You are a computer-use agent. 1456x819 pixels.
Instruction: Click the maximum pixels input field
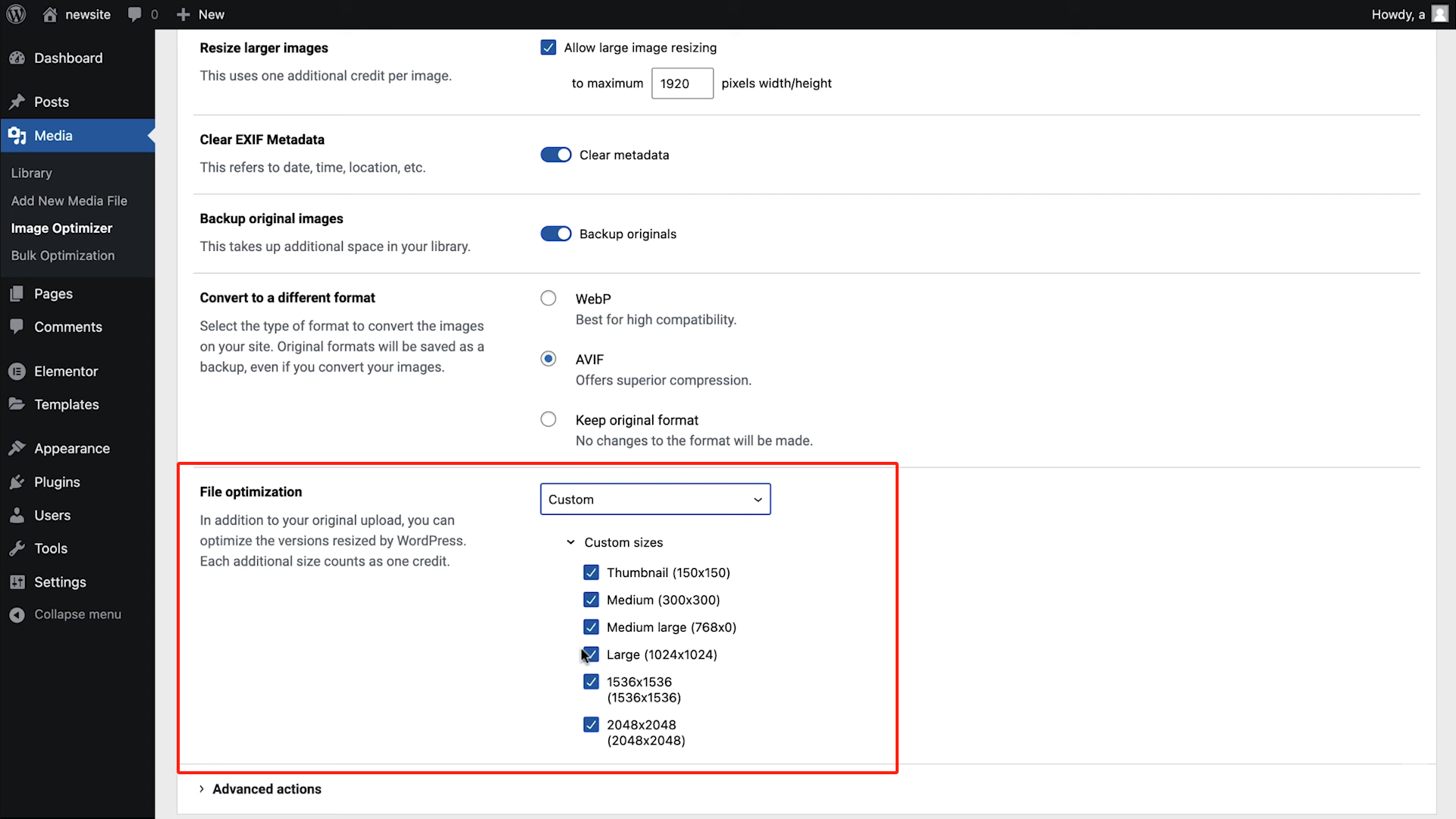[x=682, y=83]
